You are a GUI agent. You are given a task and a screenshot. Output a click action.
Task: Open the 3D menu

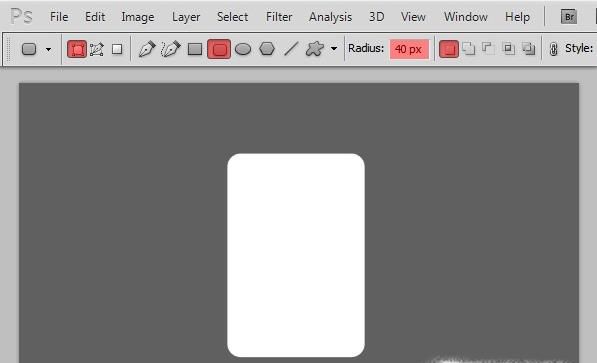click(x=376, y=17)
